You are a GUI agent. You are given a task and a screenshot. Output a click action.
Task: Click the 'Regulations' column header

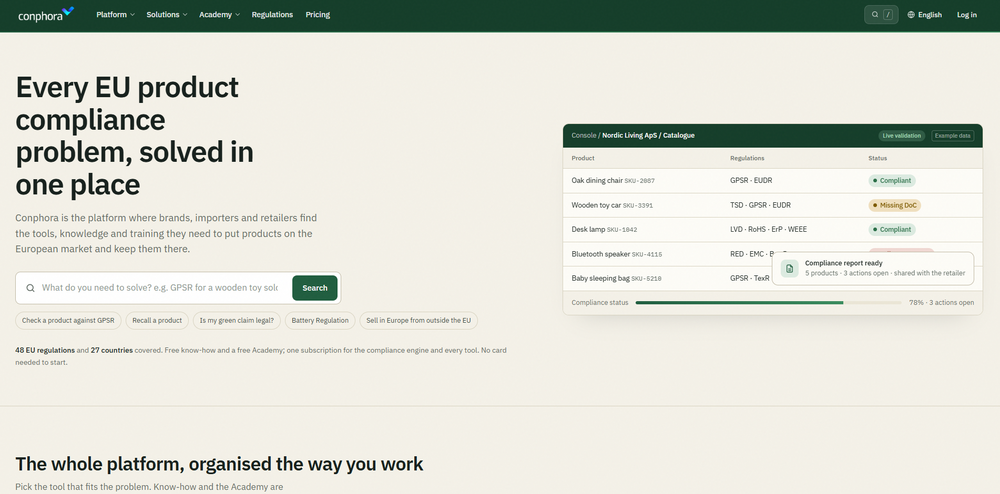coord(747,158)
